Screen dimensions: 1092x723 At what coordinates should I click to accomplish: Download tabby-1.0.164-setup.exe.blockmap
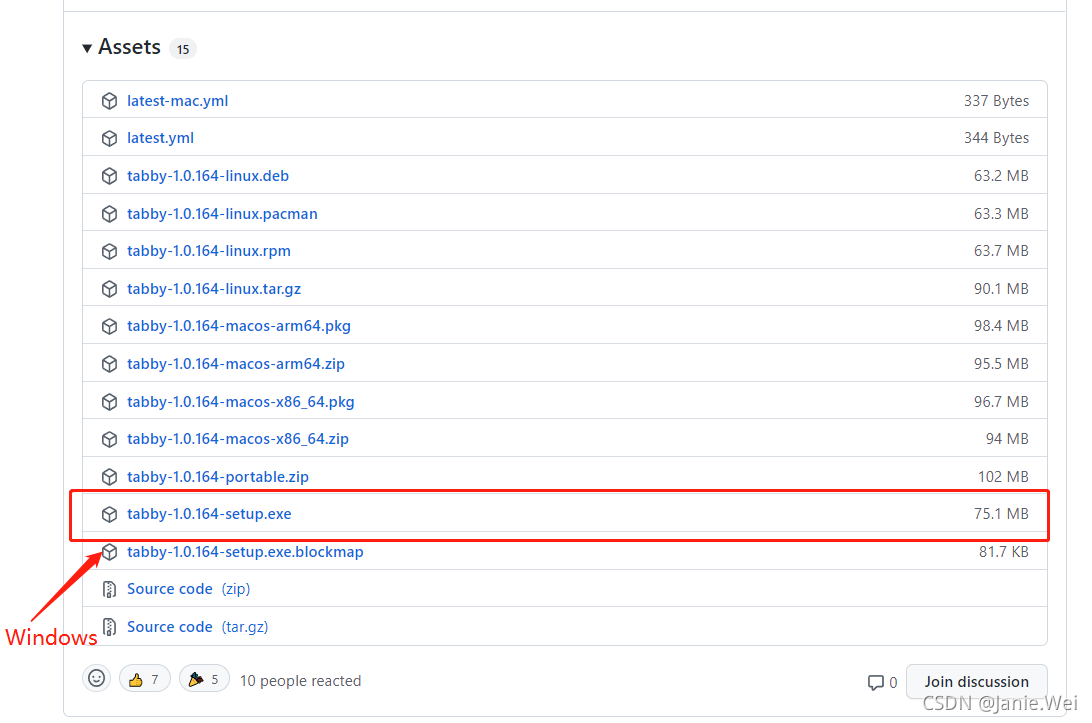(x=245, y=552)
